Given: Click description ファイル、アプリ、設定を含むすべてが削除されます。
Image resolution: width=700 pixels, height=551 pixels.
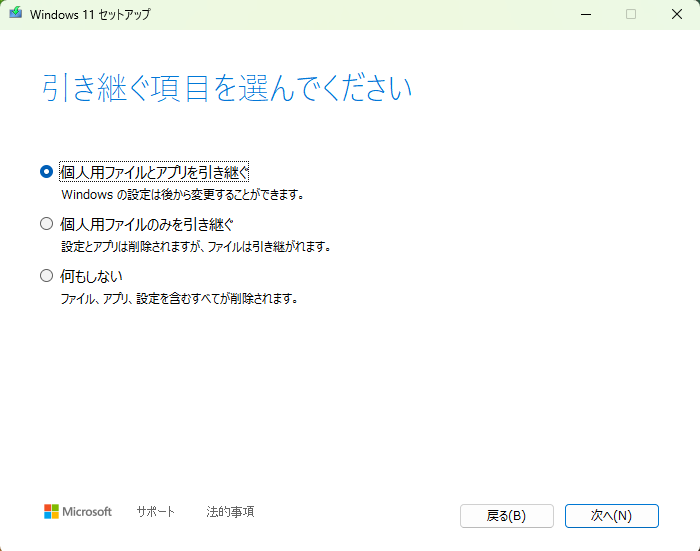Looking at the screenshot, I should coord(179,298).
